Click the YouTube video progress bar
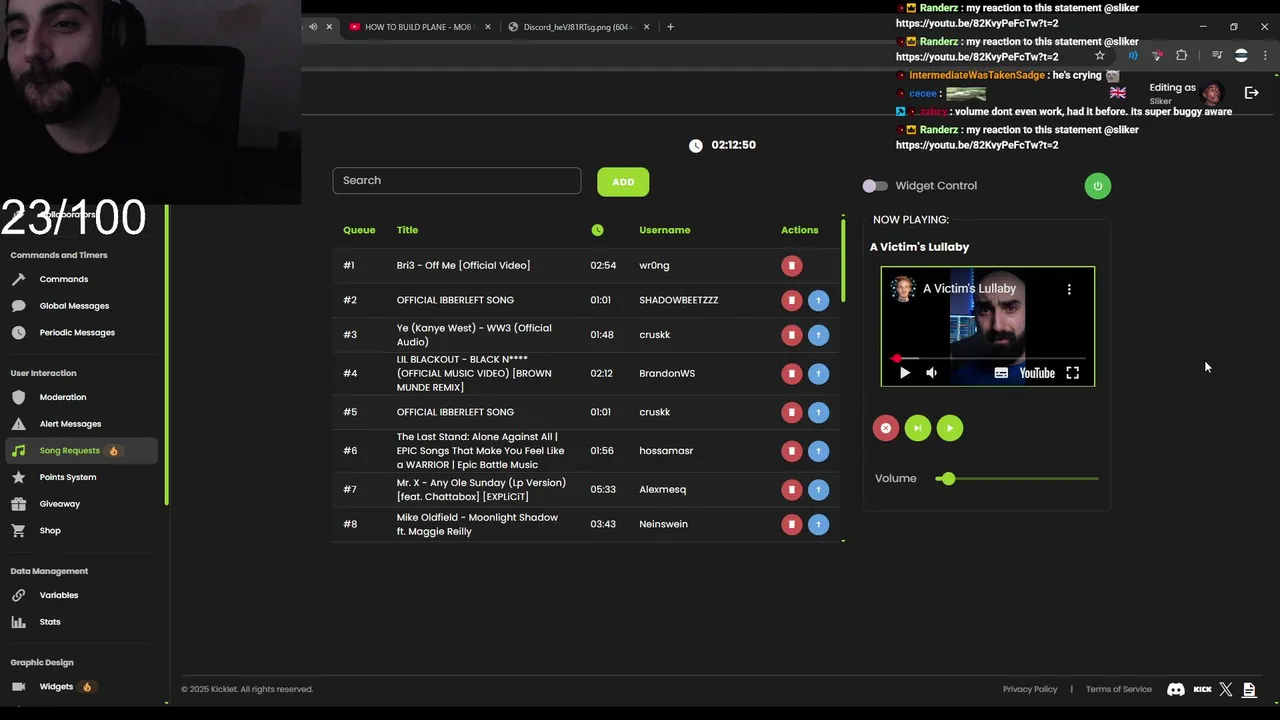 [987, 358]
